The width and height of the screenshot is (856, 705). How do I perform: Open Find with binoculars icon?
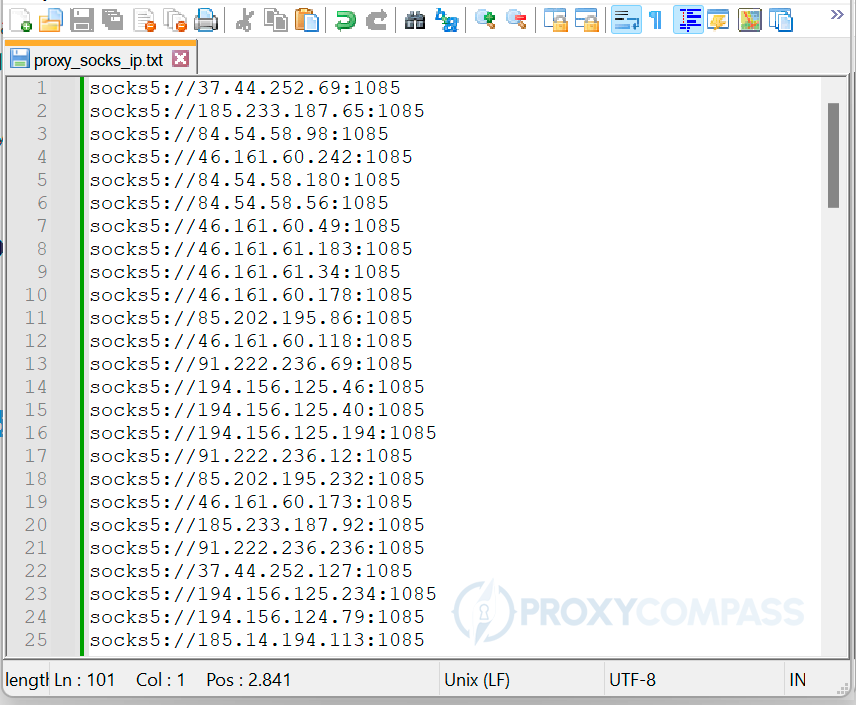(415, 20)
